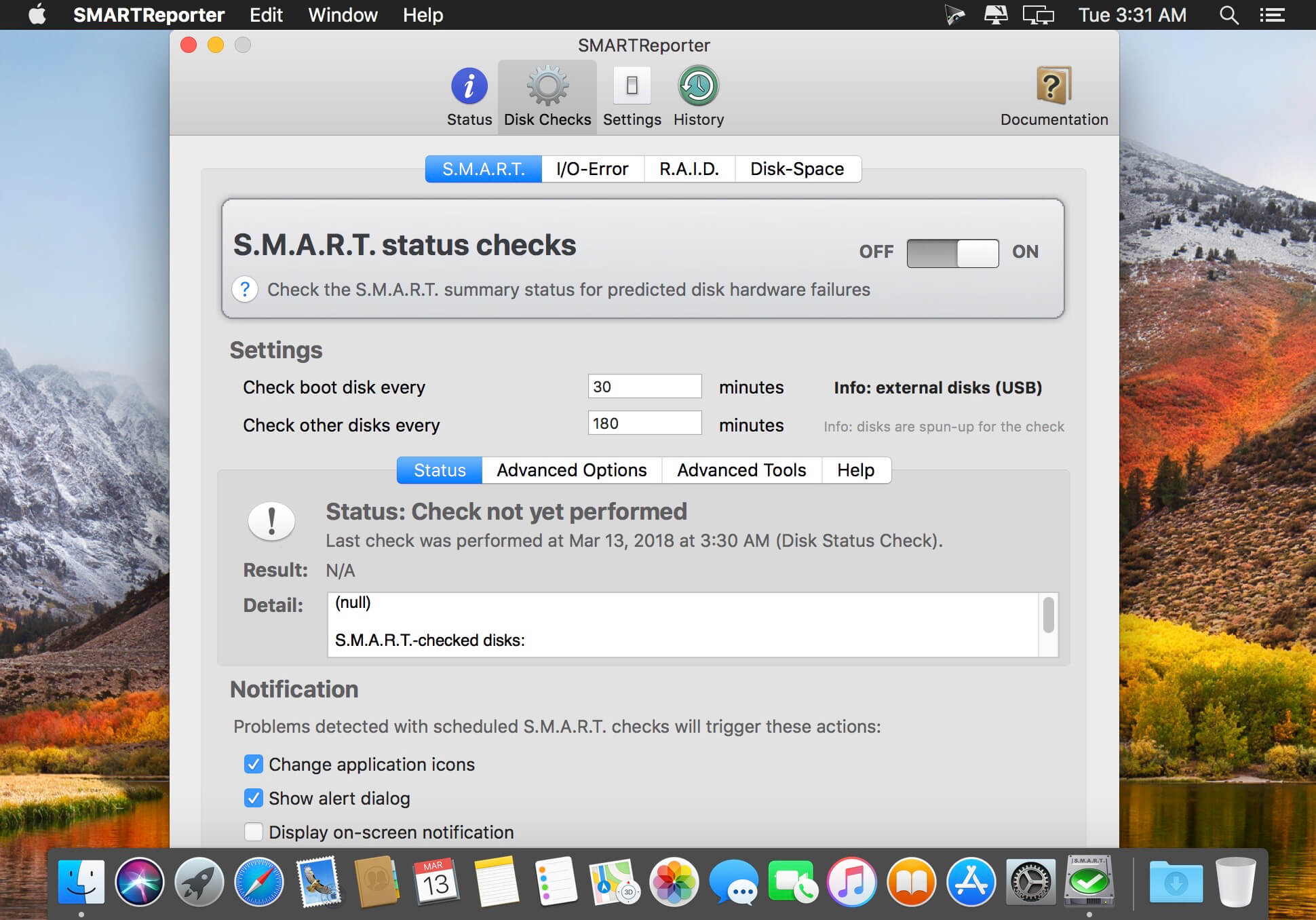Click the other disks interval field
Image resolution: width=1316 pixels, height=920 pixels.
[x=644, y=423]
